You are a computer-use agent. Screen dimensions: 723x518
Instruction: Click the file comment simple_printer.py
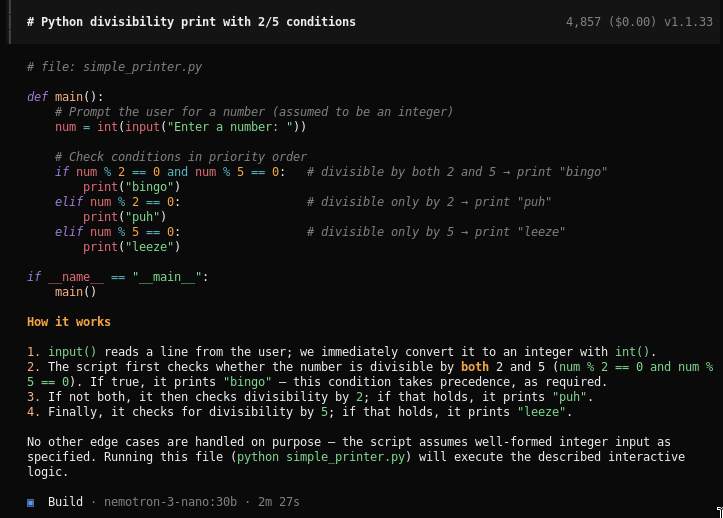point(115,67)
